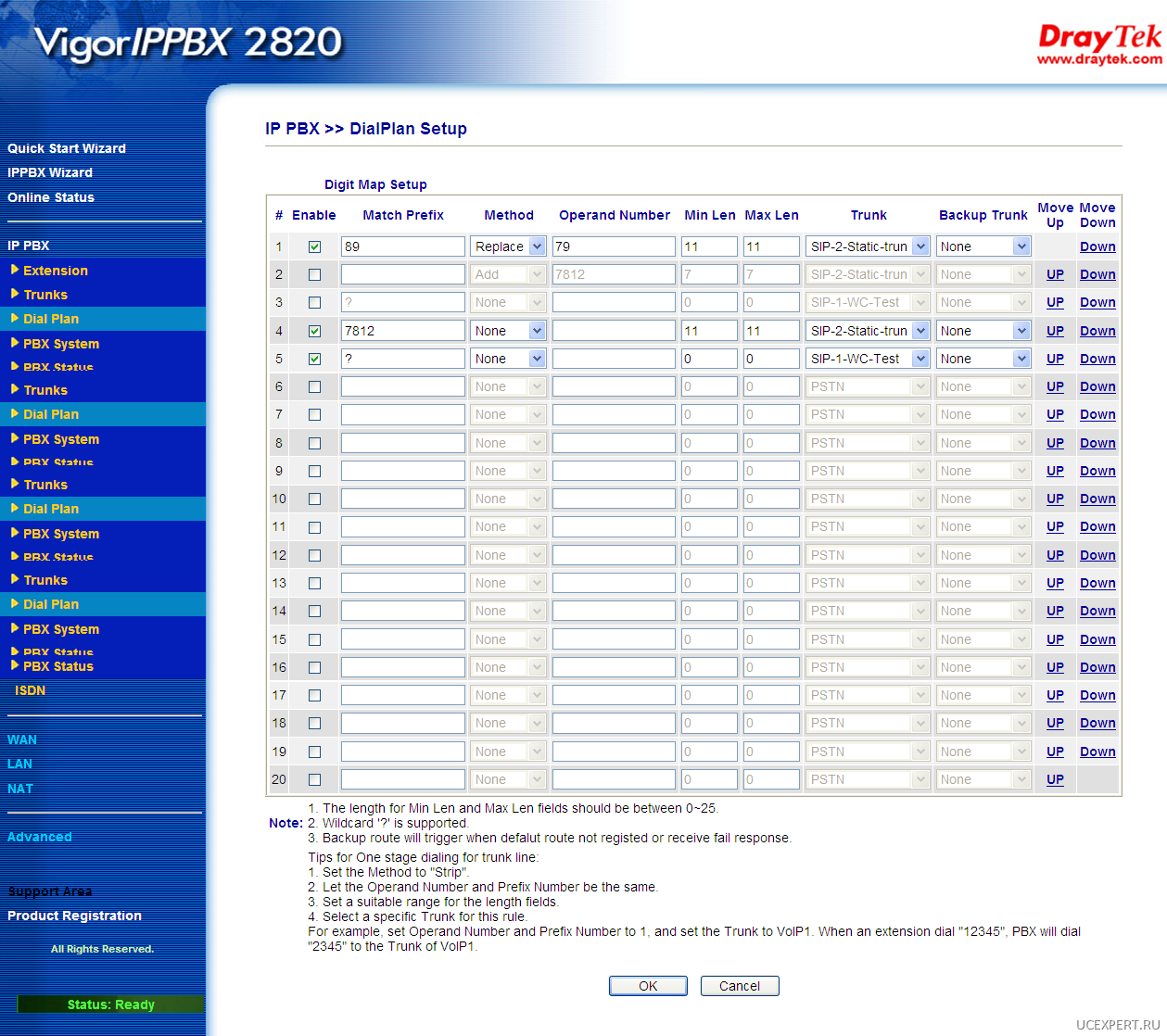This screenshot has width=1167, height=1036.
Task: Expand Method dropdown in rule 4
Action: pos(508,331)
